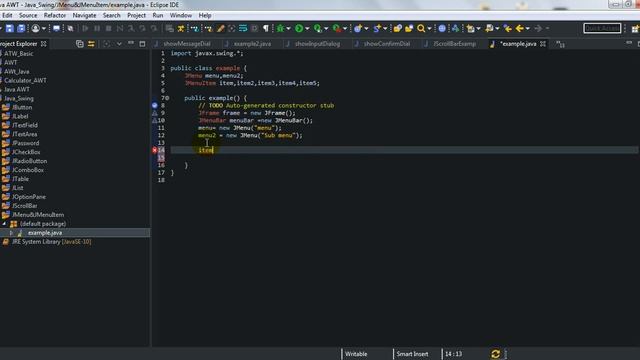Open Project Explorer View Menu chevron
This screenshot has width=640, height=360.
pyautogui.click(x=119, y=44)
